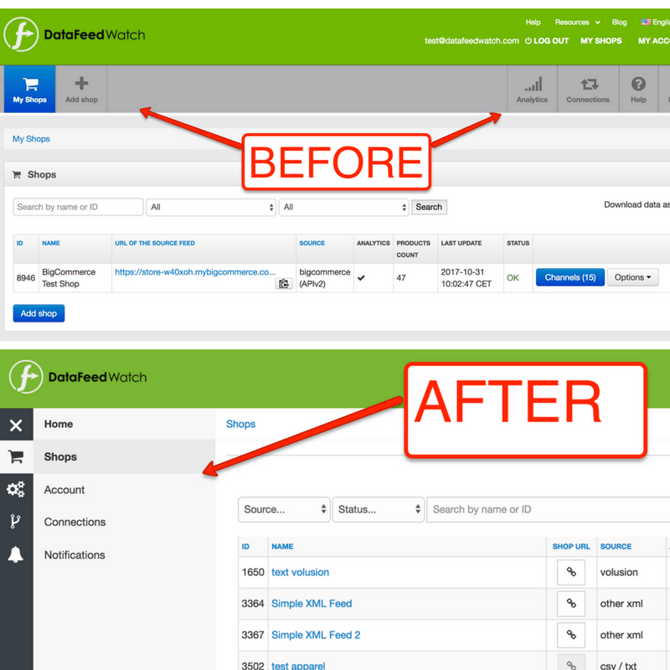Open the Simple XML Feed shop link

click(311, 604)
